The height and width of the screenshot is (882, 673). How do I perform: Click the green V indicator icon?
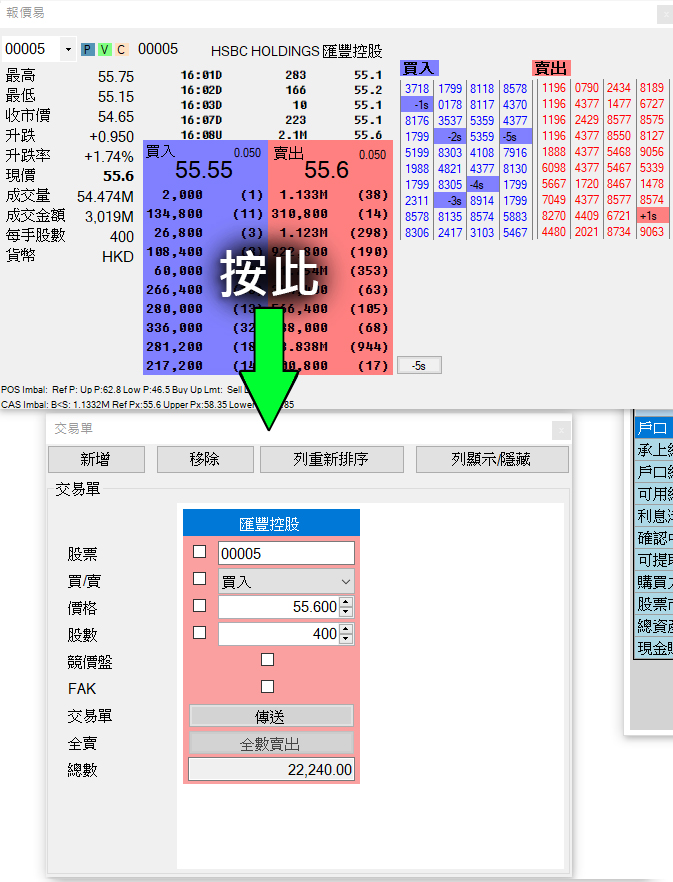pyautogui.click(x=105, y=50)
